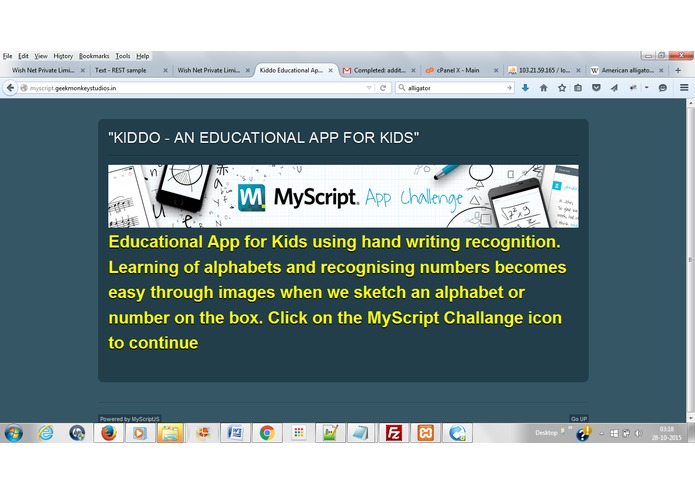This screenshot has height=494, width=695.
Task: Close the Text - REST sample tab
Action: coord(165,70)
